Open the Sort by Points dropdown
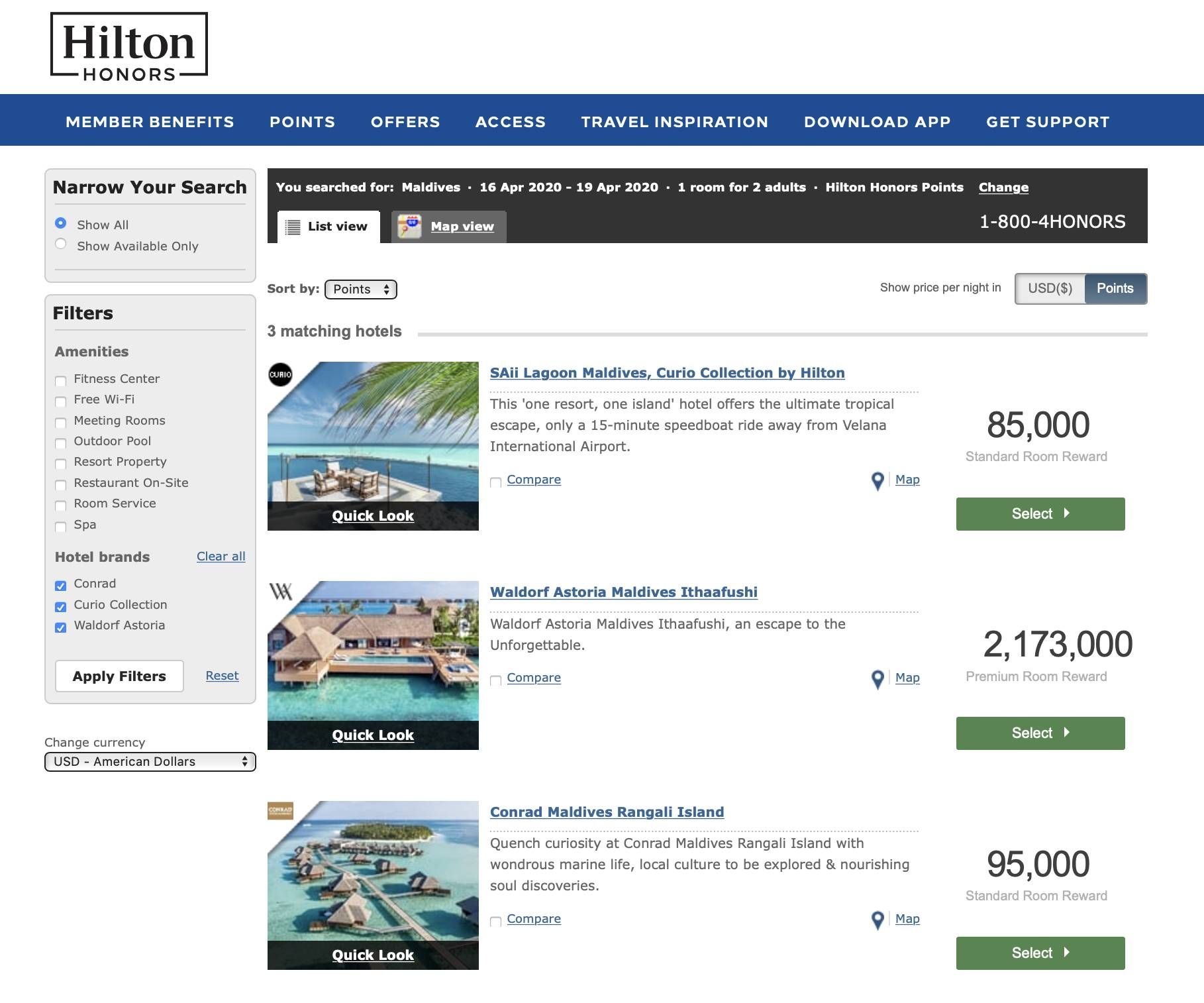Image resolution: width=1204 pixels, height=1003 pixels. click(361, 290)
